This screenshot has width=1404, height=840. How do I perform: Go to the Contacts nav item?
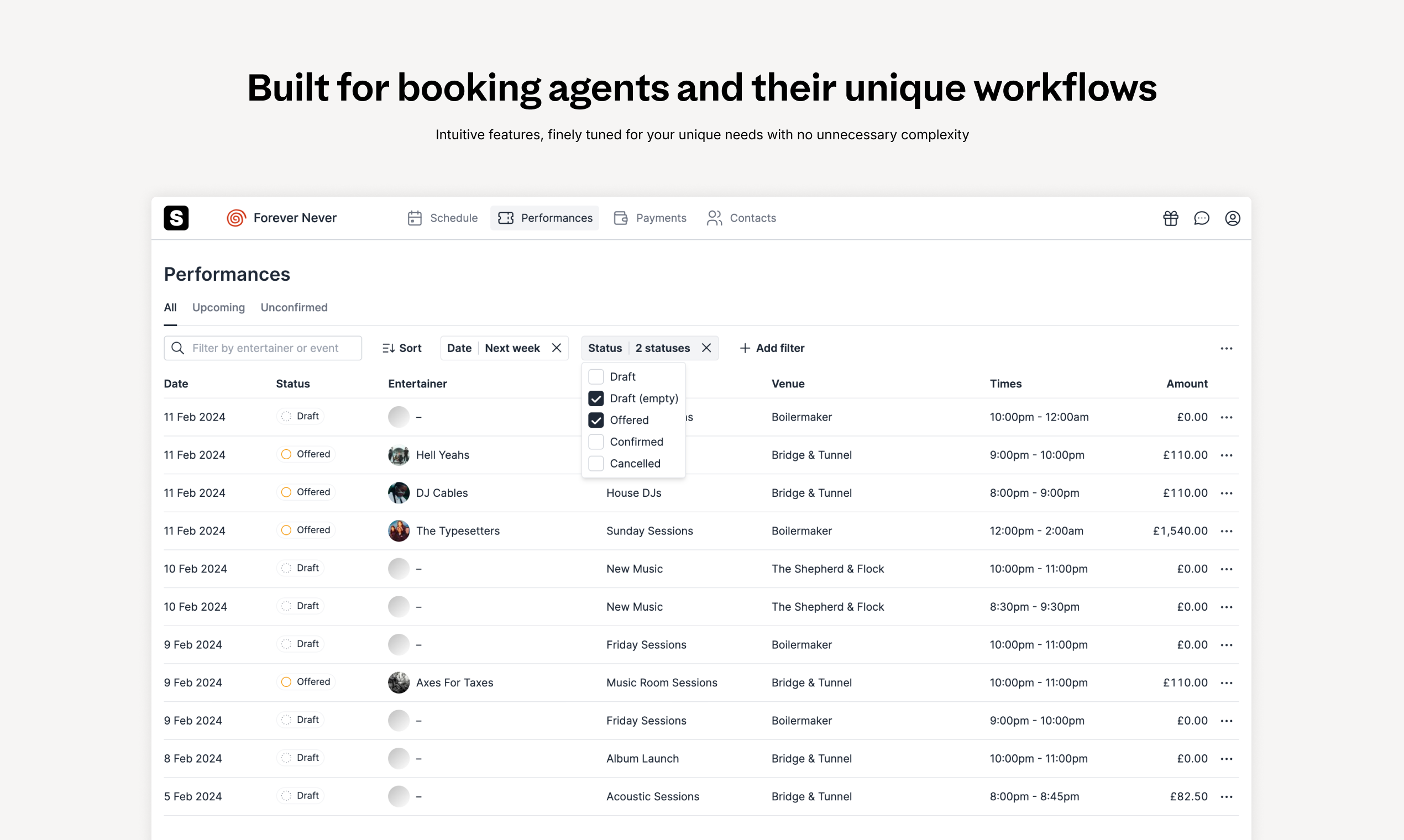(741, 218)
